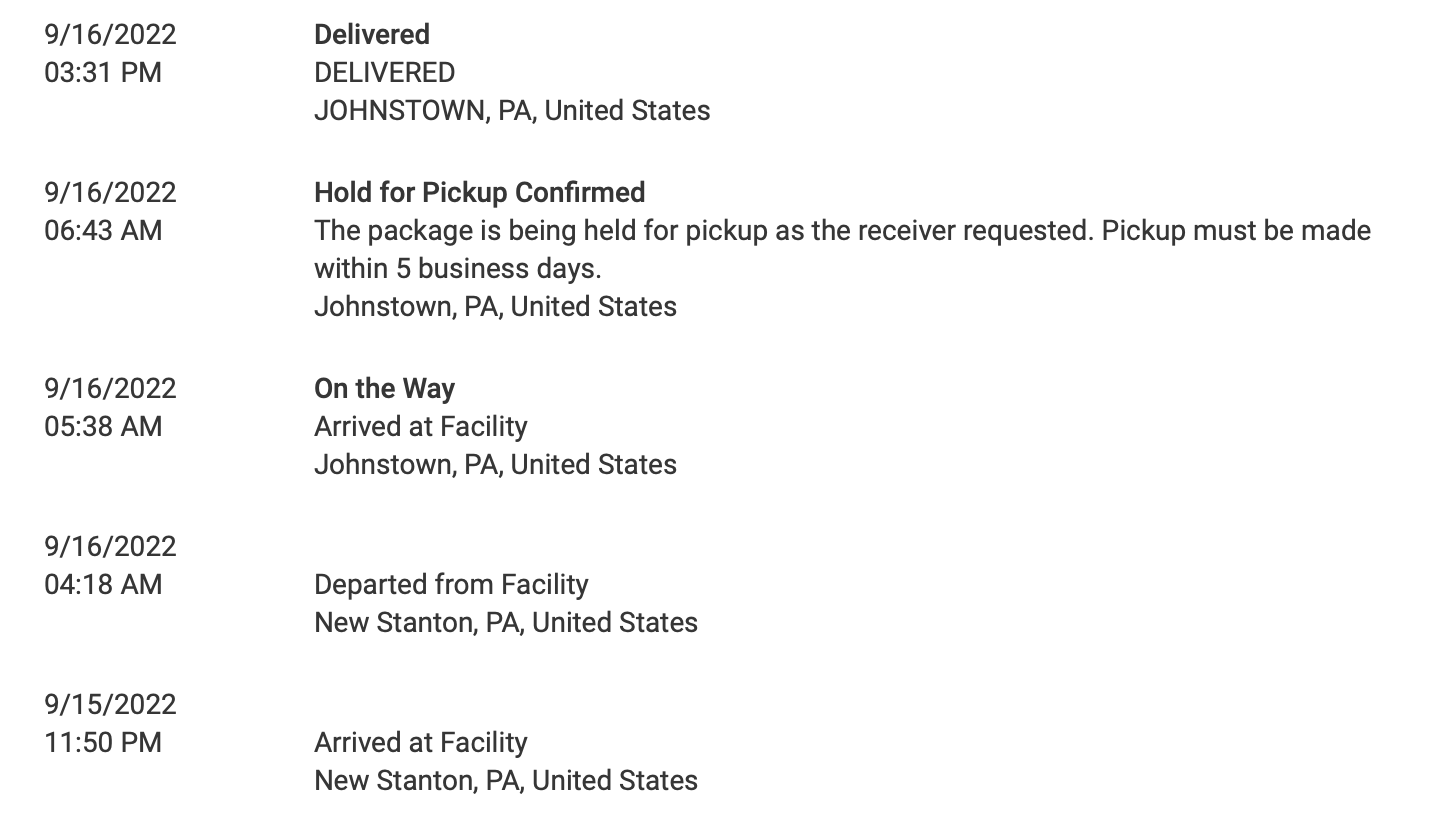Click the 9/16/2022 date beside Delivered
This screenshot has height=822, width=1438.
point(110,34)
